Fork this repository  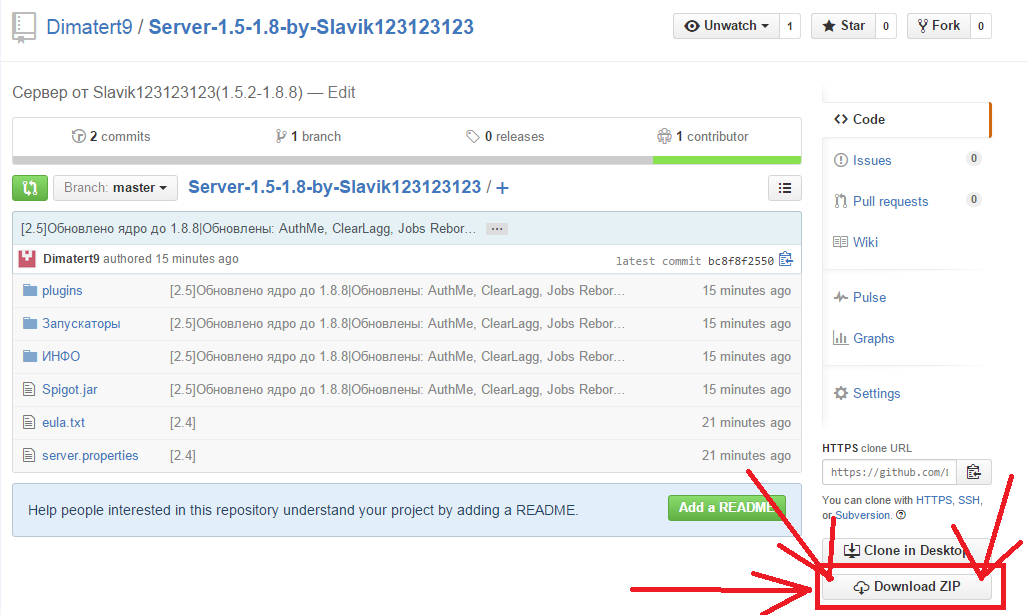939,26
